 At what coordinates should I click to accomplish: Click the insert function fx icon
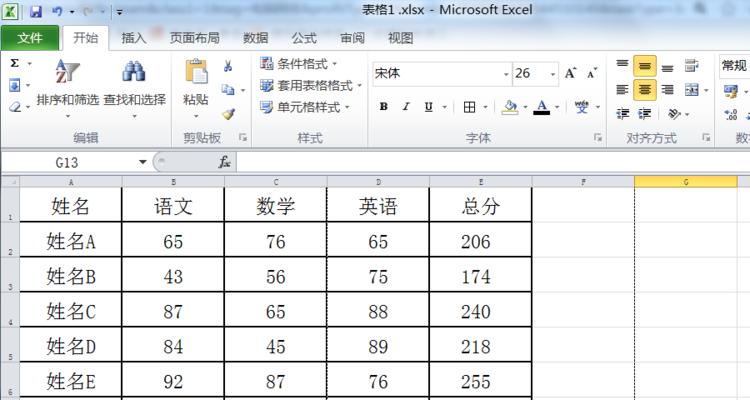[224, 162]
